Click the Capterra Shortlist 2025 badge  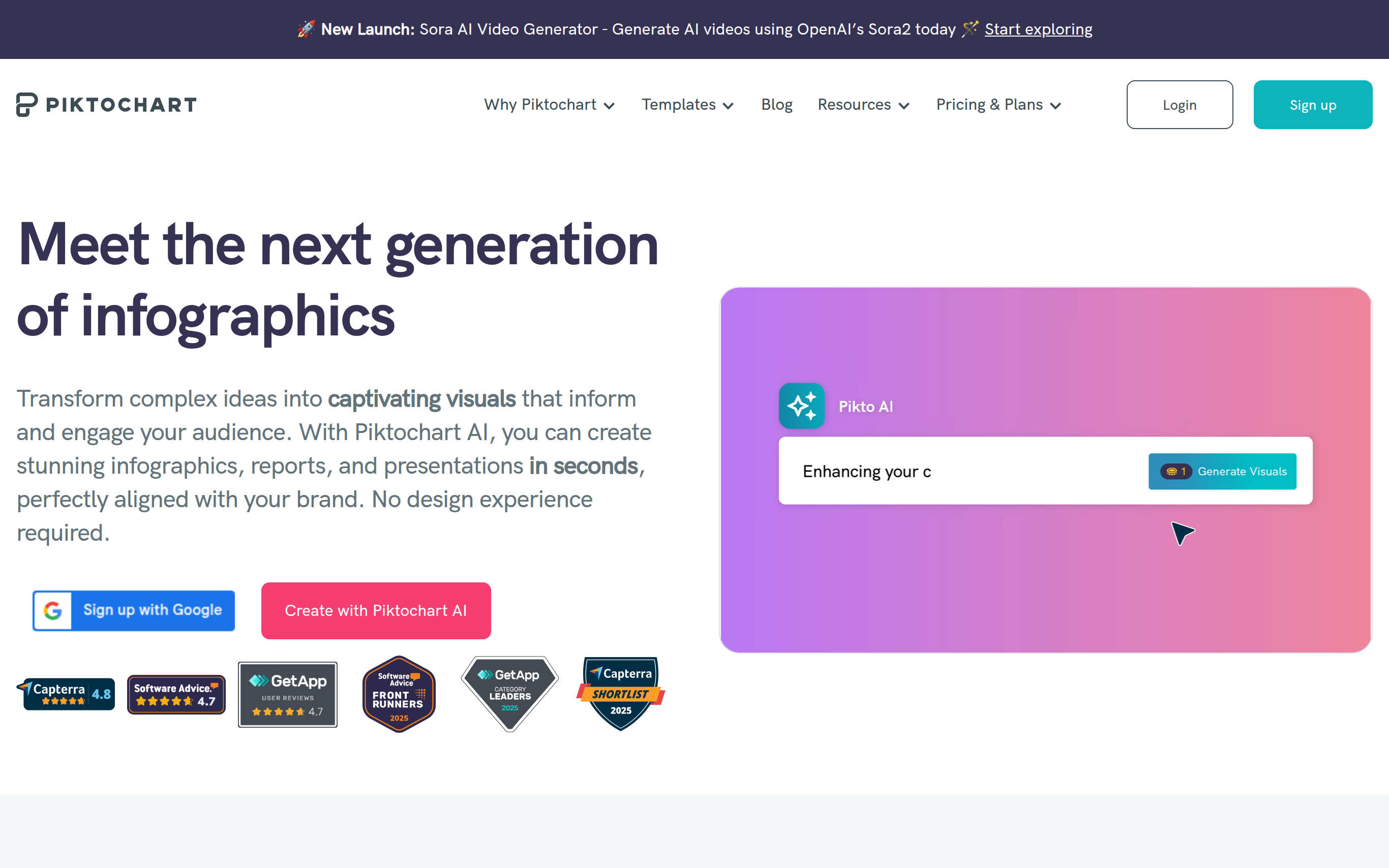[621, 693]
